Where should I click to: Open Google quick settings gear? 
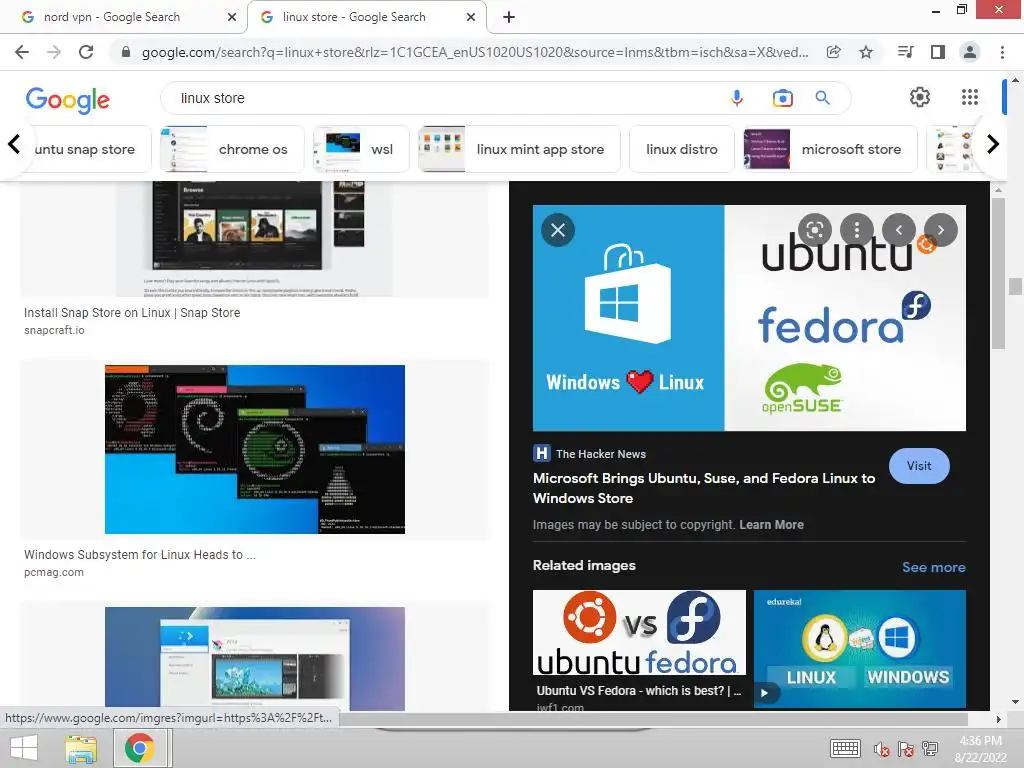click(x=920, y=97)
